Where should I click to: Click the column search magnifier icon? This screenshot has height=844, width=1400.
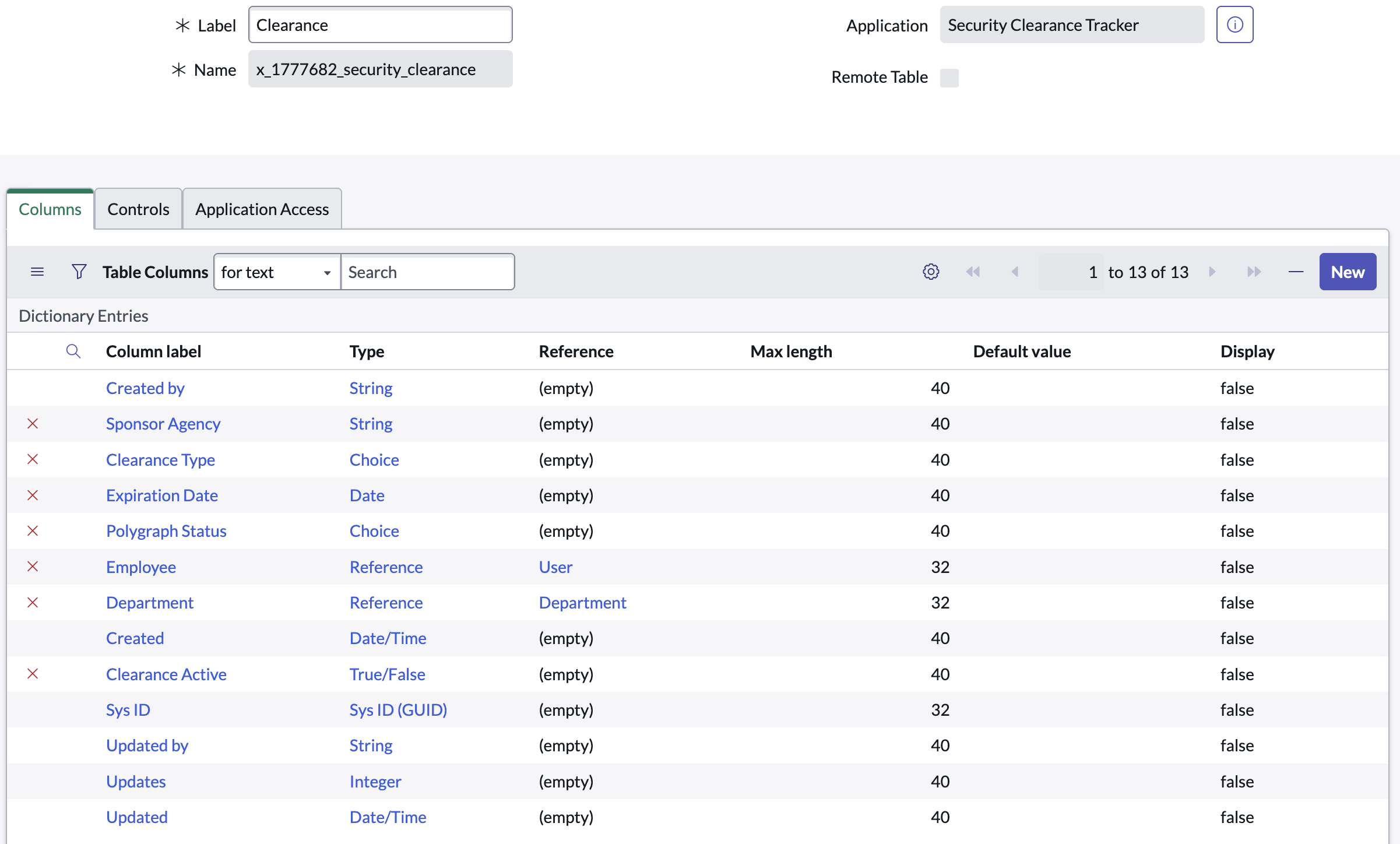tap(73, 351)
